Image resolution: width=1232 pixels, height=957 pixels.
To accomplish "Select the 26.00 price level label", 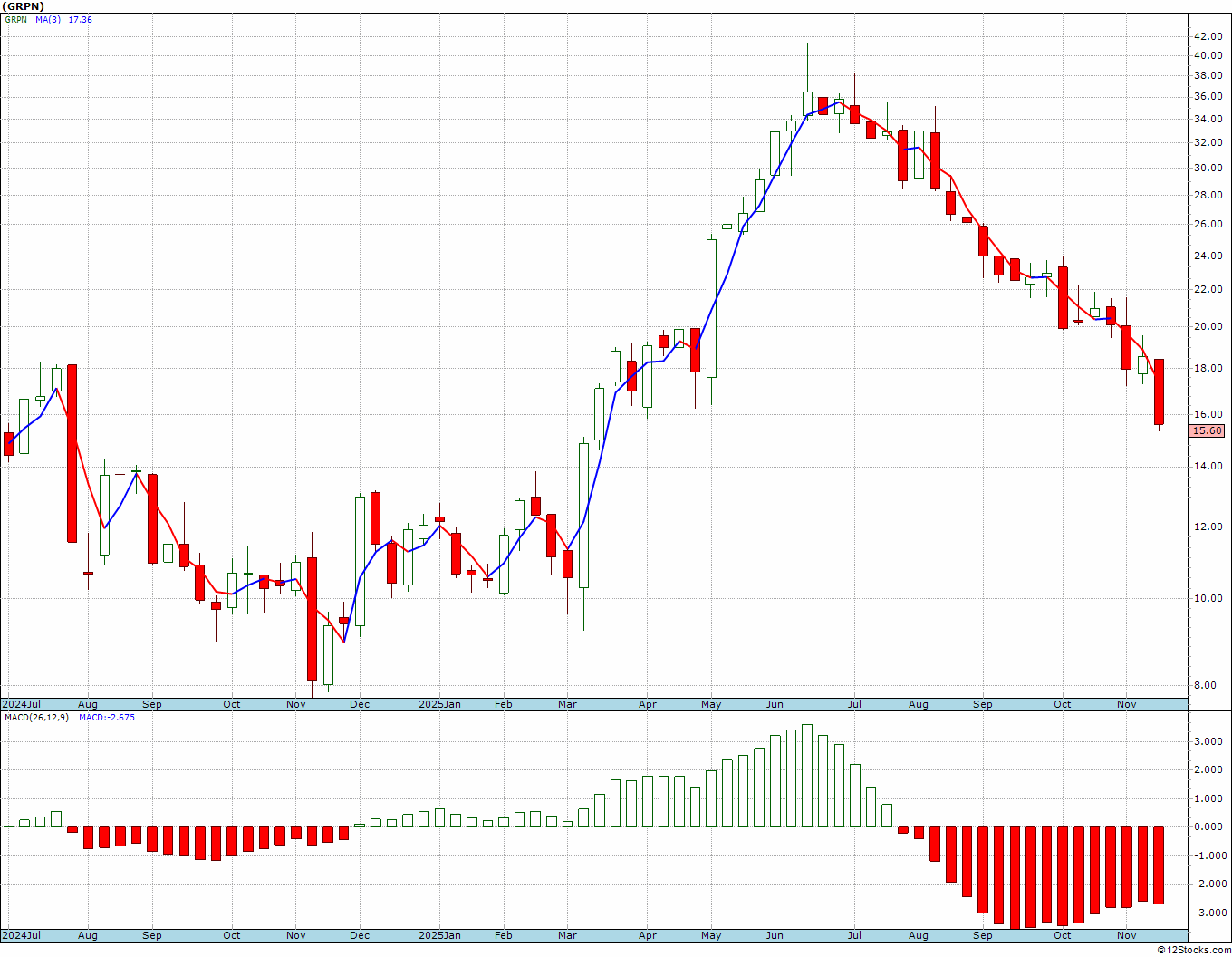I will tap(1207, 224).
